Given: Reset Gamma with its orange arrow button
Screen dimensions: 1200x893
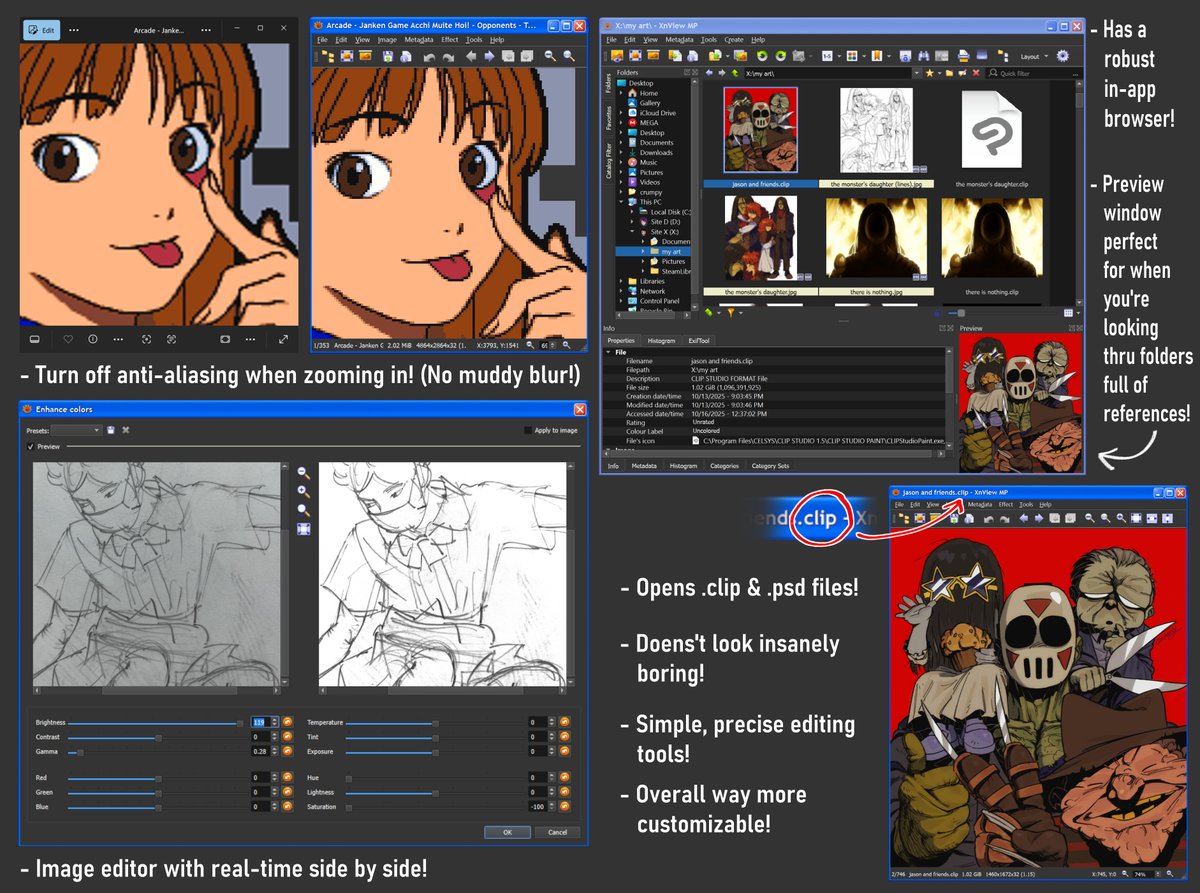Looking at the screenshot, I should (287, 752).
